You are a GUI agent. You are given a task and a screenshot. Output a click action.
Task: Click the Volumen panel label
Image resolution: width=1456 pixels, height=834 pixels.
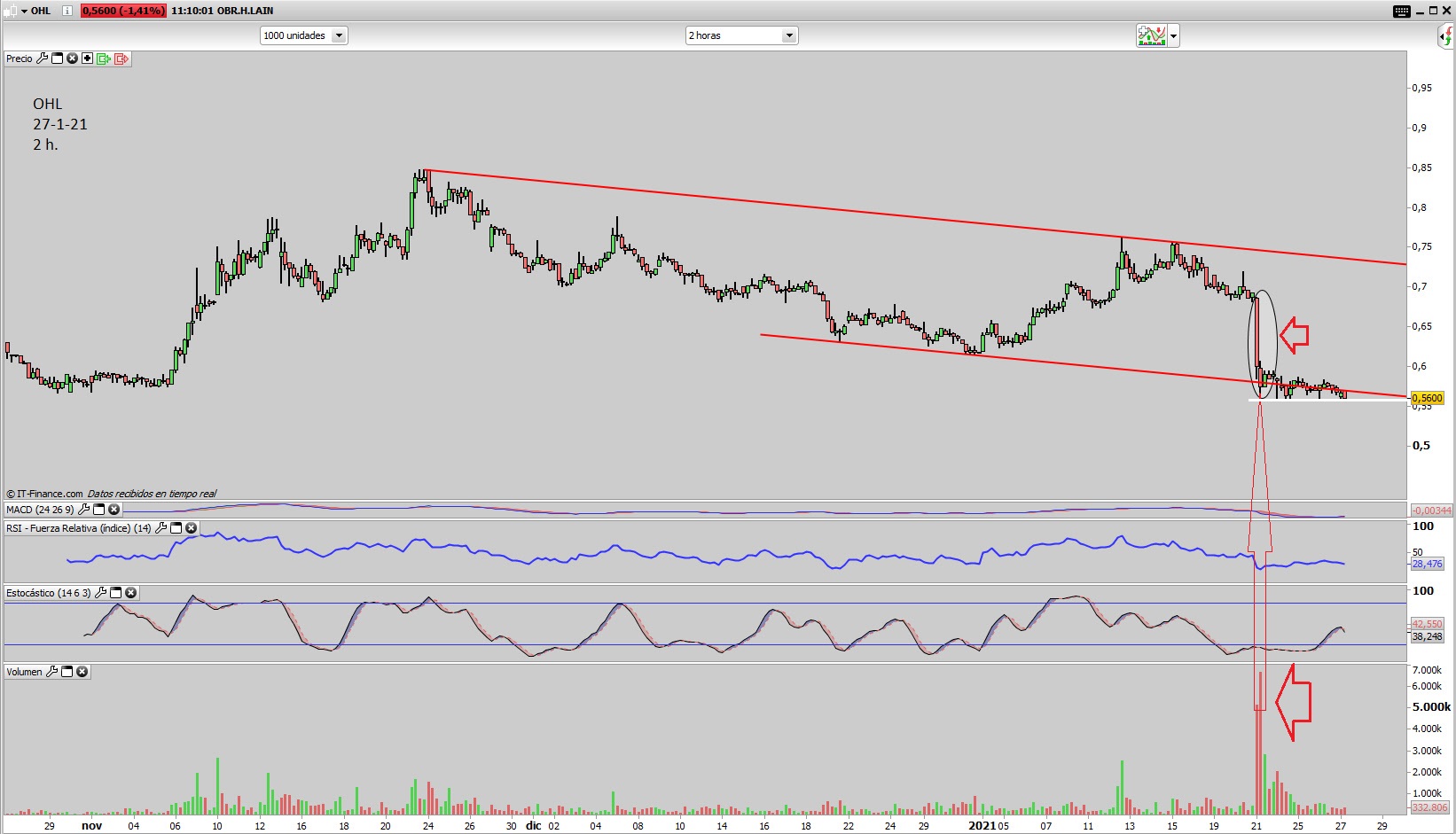point(25,672)
